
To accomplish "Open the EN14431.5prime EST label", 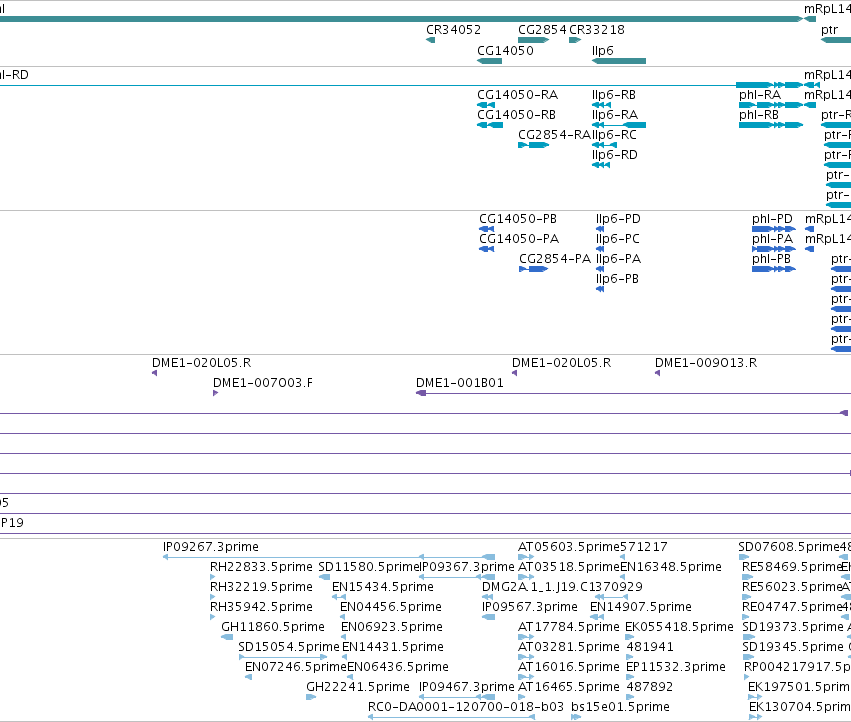I will pos(393,648).
